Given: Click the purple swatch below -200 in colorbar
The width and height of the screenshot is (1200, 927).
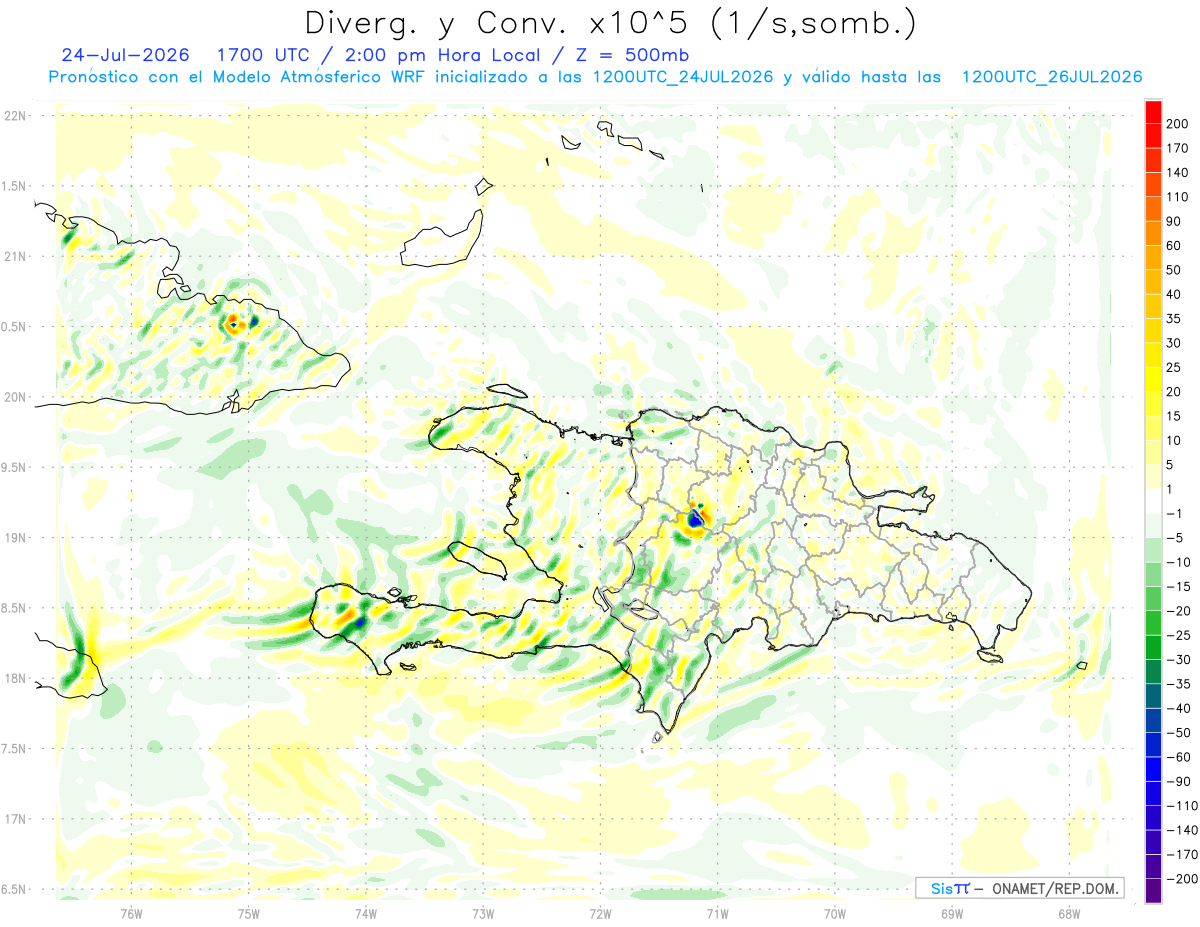Looking at the screenshot, I should 1153,890.
